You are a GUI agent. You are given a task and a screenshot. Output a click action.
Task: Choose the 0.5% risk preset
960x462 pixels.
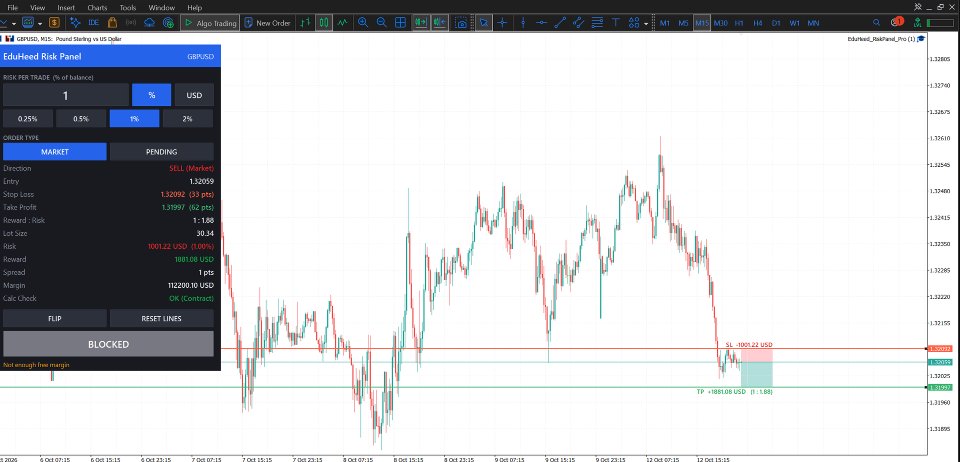point(81,119)
